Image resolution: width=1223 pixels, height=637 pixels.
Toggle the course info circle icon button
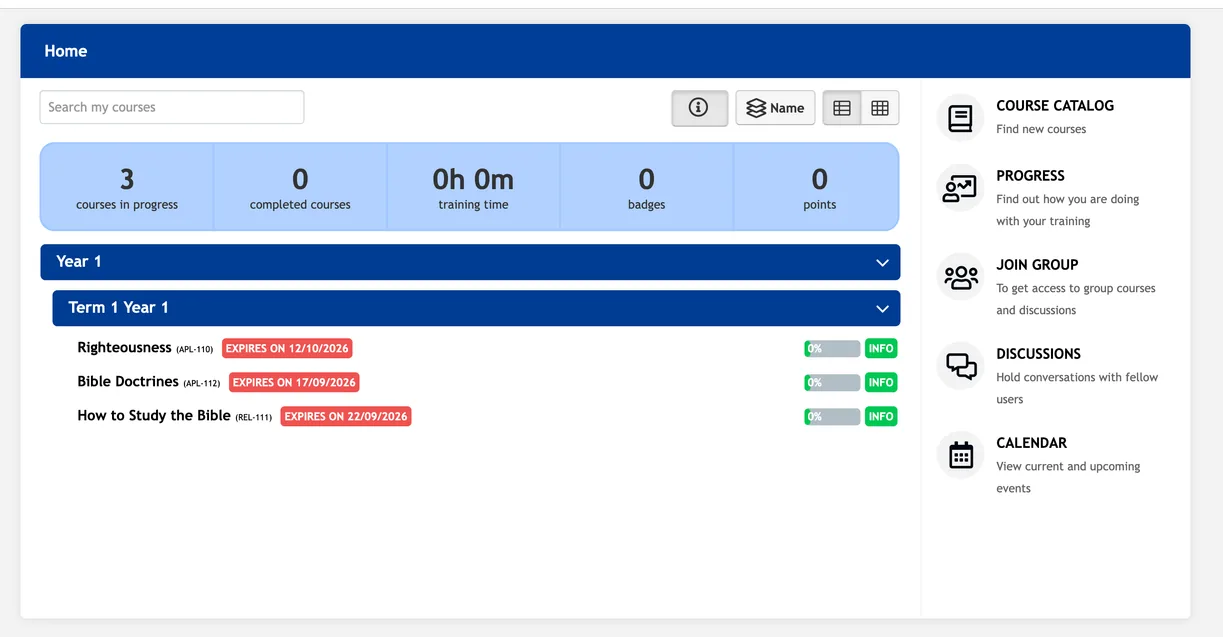[699, 108]
